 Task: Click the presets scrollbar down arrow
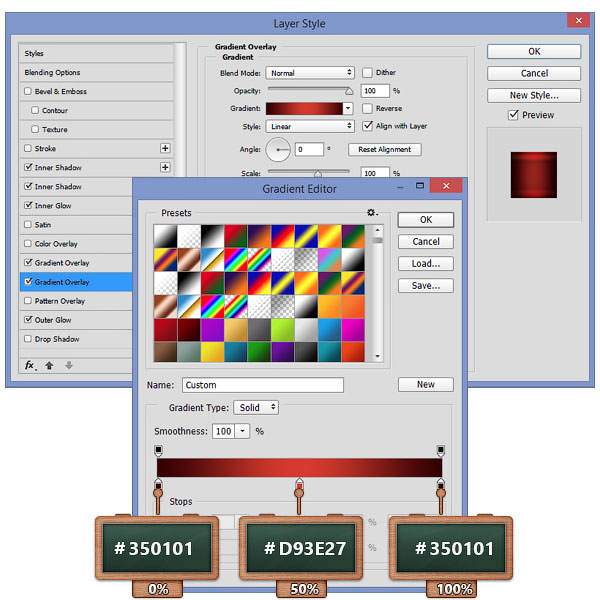(377, 356)
